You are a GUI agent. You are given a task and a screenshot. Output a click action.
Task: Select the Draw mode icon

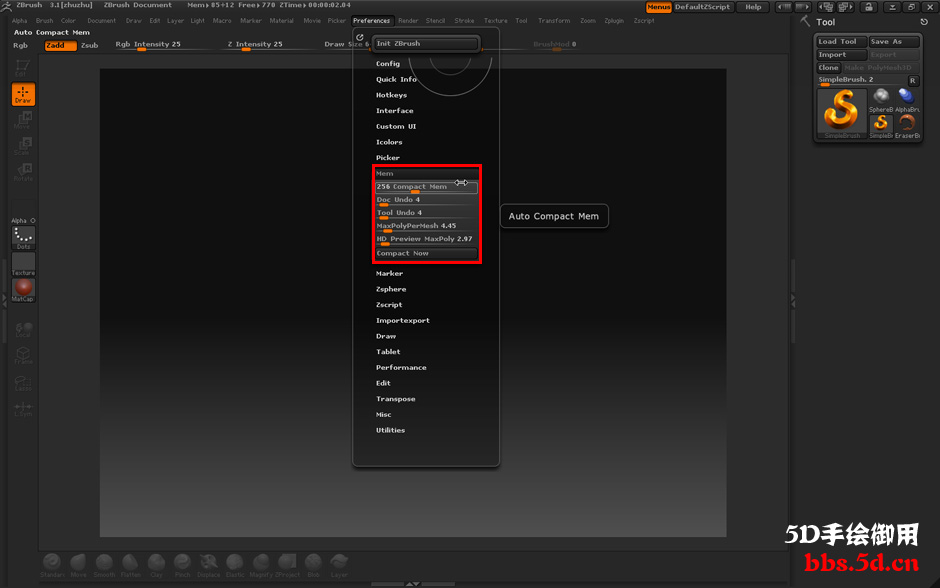(23, 94)
